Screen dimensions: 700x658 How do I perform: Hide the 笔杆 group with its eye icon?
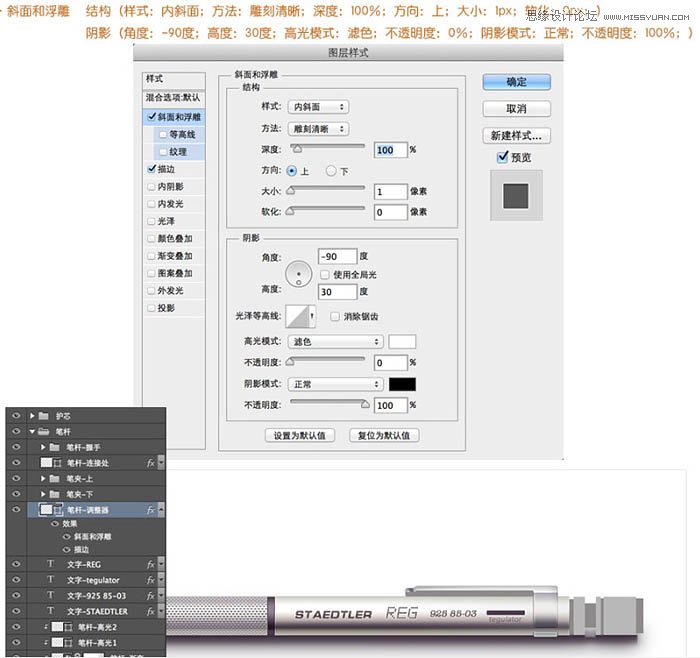pos(17,431)
